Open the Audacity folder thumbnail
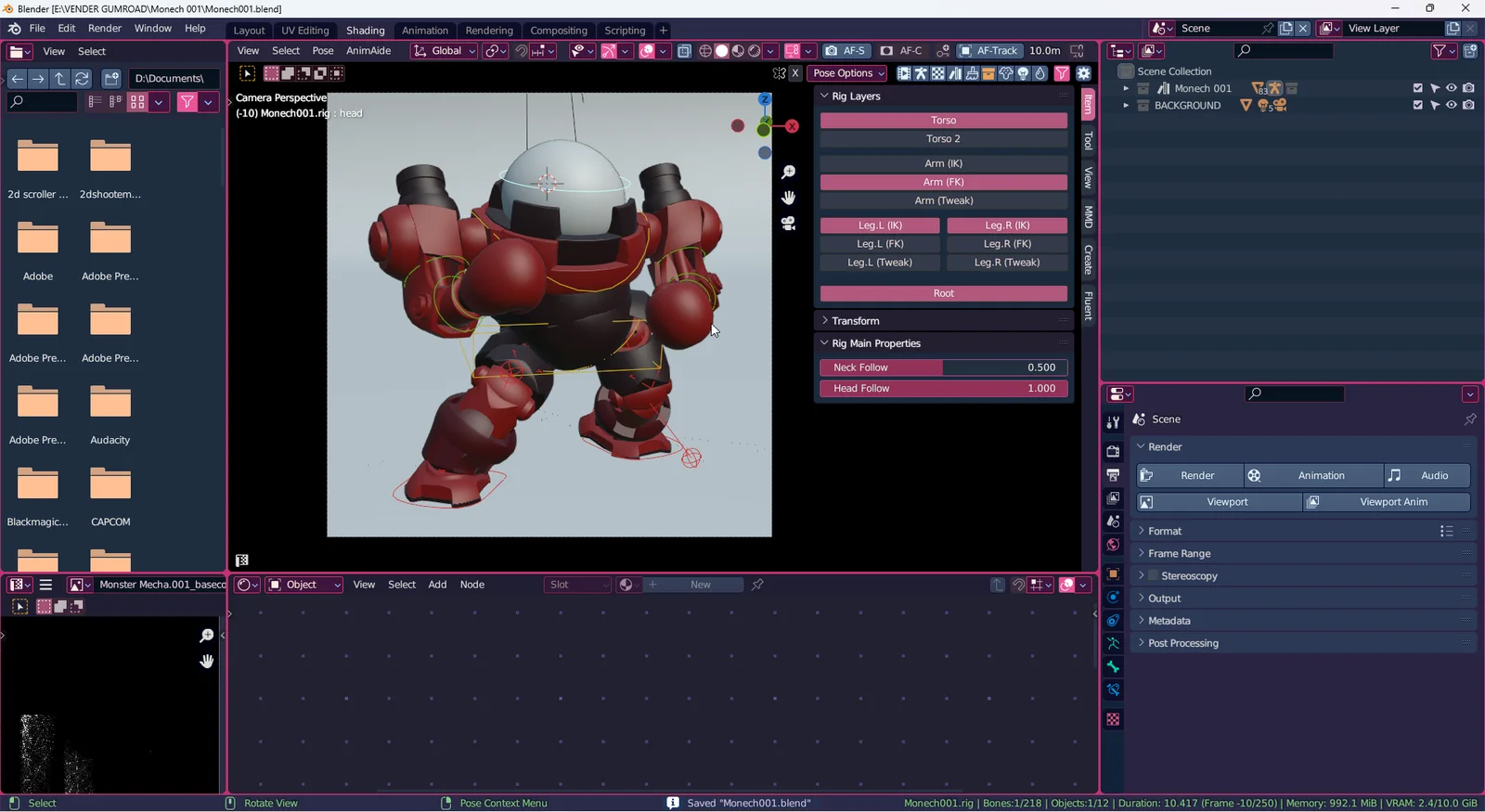Viewport: 1485px width, 812px height. (110, 404)
